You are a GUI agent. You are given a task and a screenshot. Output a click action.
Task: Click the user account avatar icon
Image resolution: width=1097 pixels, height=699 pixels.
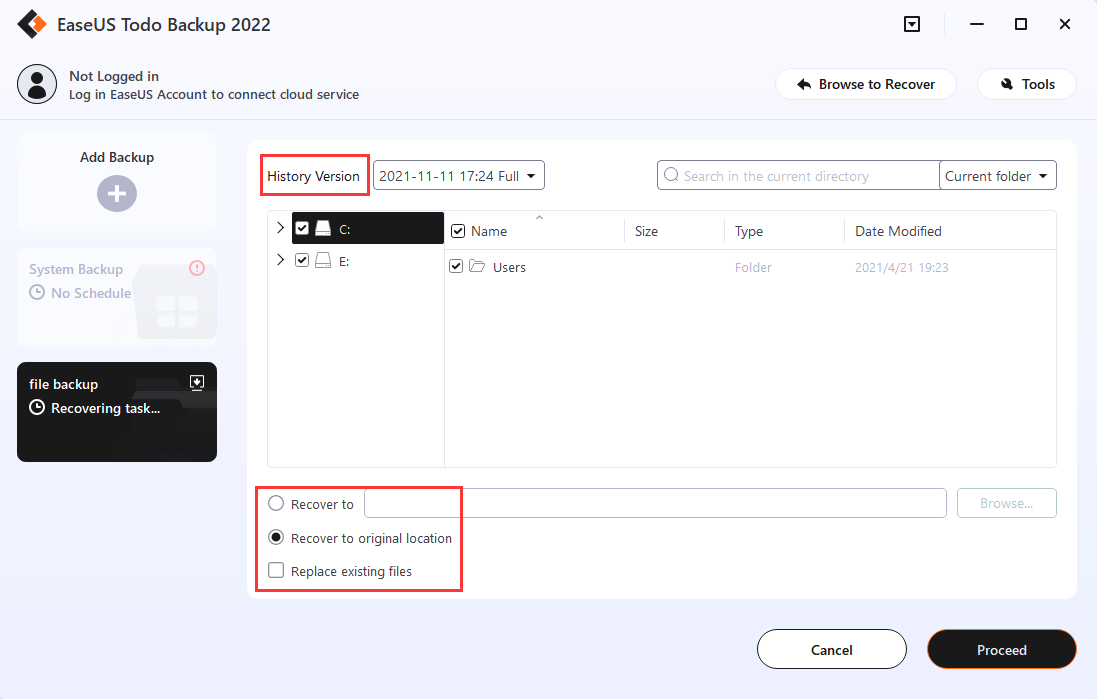(x=36, y=84)
